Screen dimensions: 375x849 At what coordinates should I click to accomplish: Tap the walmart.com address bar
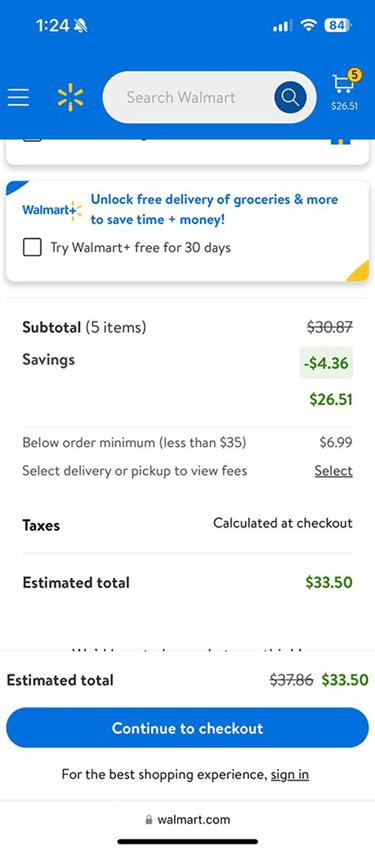click(x=187, y=820)
